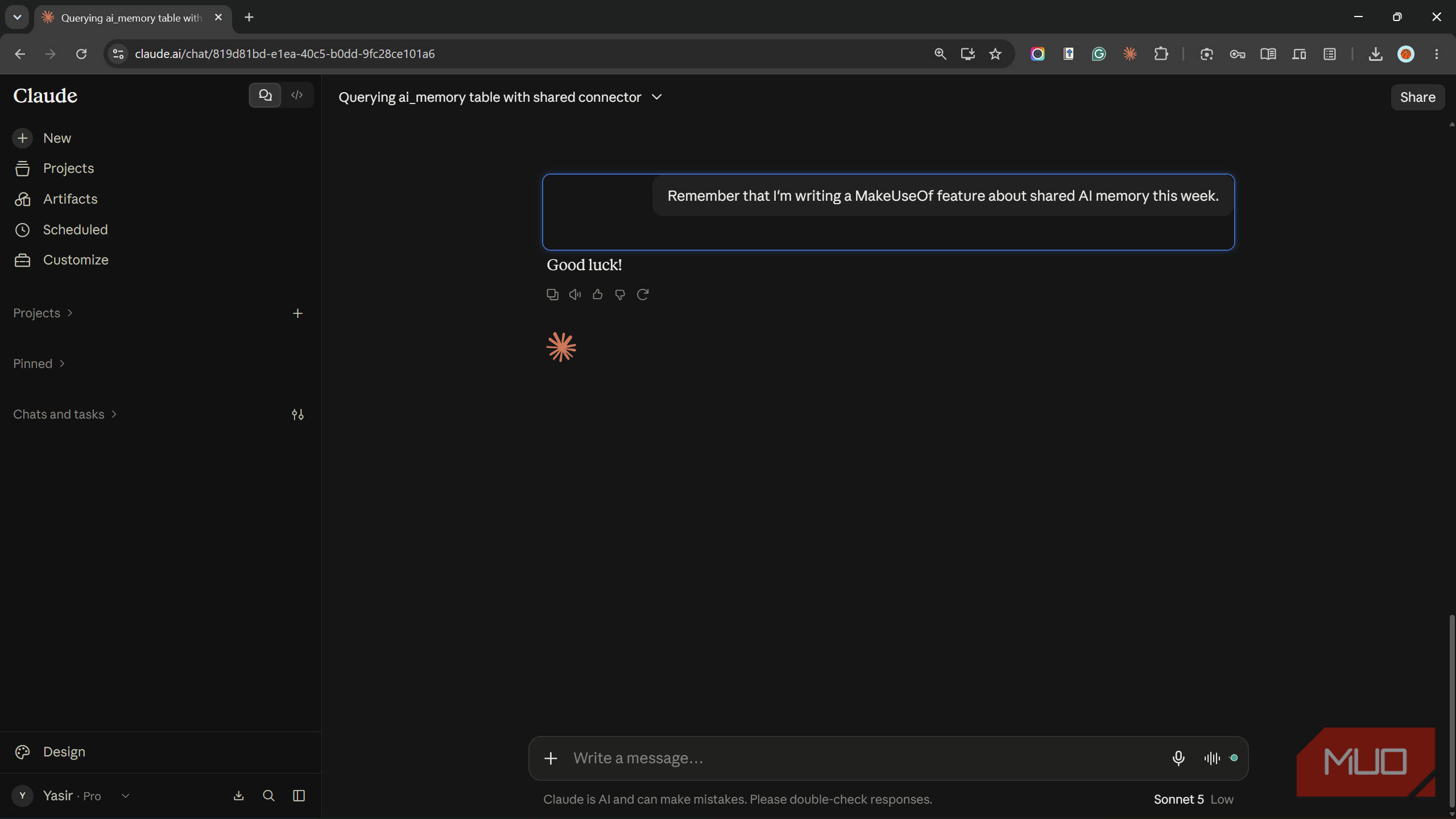Go back in browser
The width and height of the screenshot is (1456, 819).
[20, 54]
